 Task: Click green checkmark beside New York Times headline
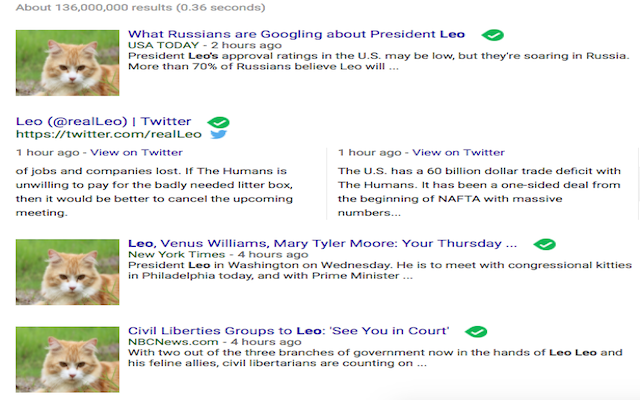pos(544,244)
